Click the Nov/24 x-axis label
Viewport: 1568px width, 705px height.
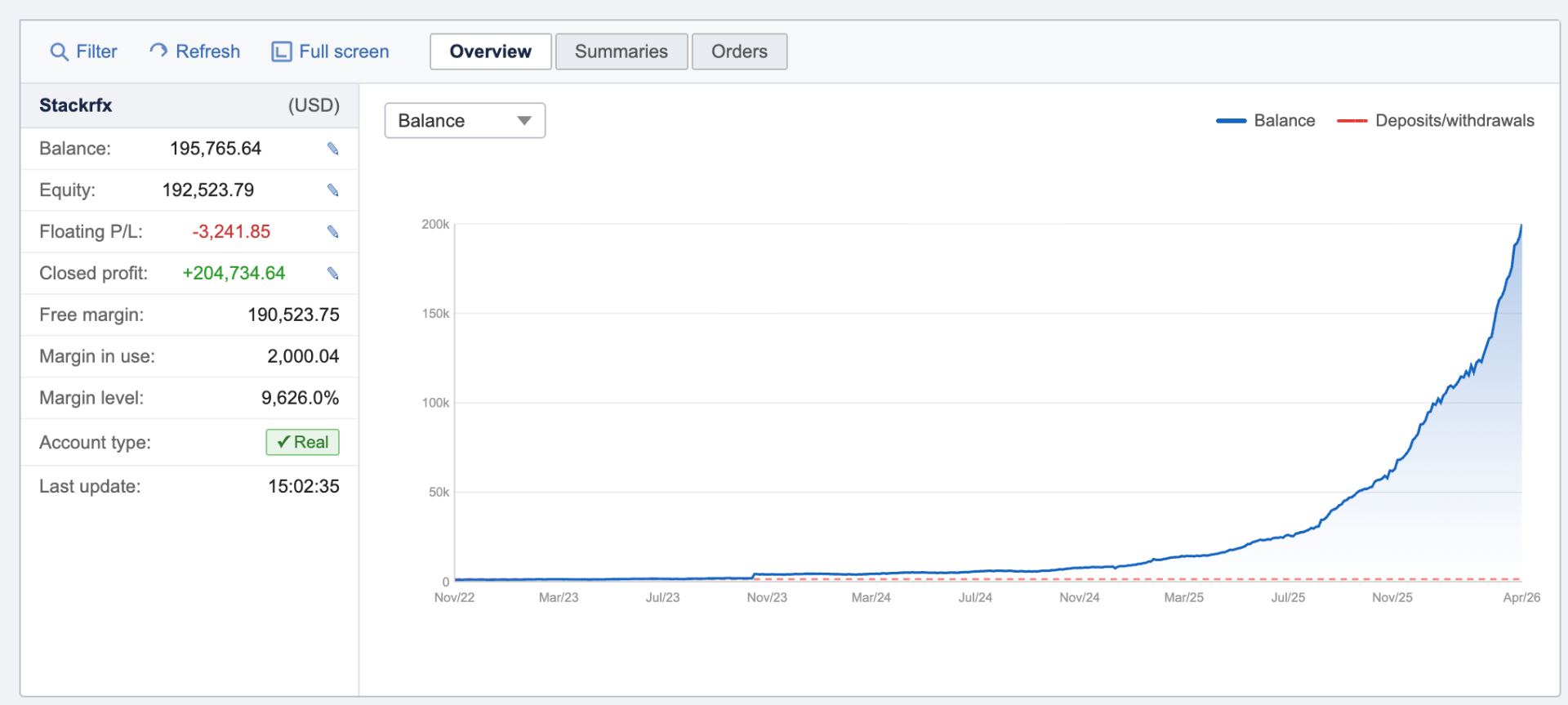pyautogui.click(x=1080, y=598)
